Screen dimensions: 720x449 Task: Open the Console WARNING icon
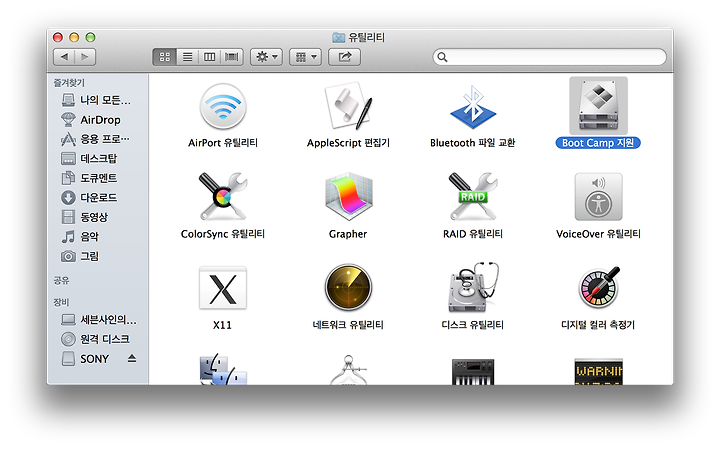point(598,372)
